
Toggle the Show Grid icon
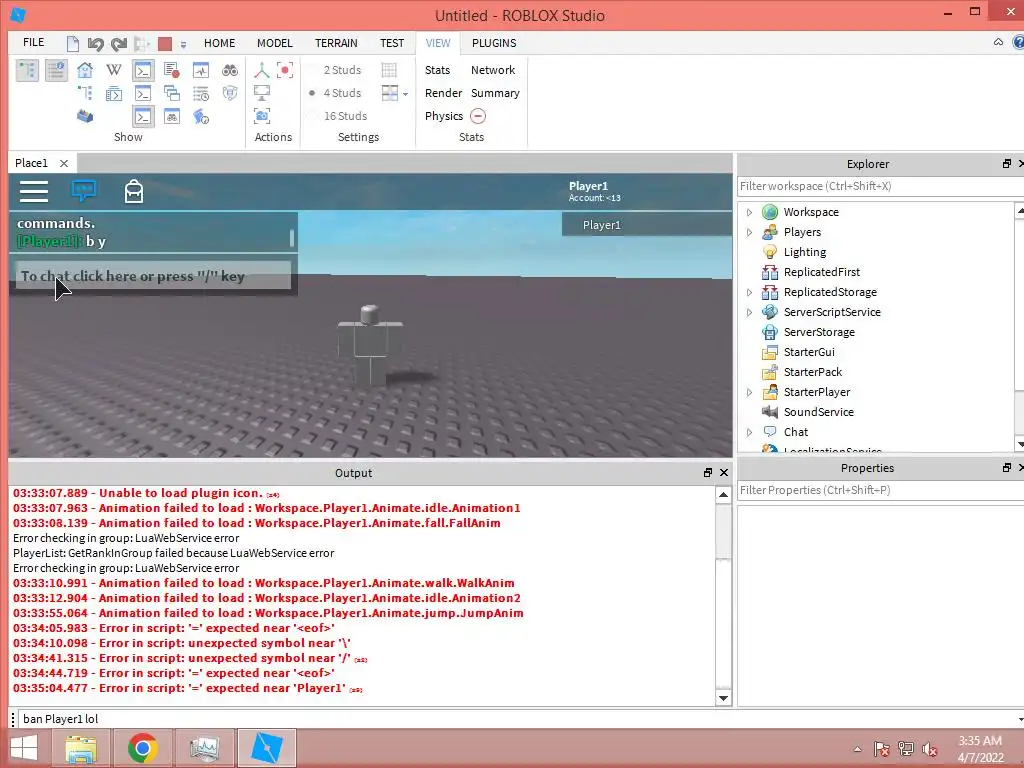click(x=389, y=70)
